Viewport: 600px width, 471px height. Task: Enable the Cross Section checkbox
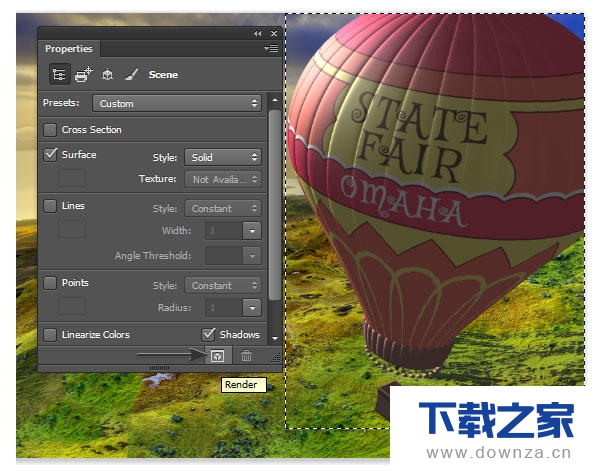50,130
